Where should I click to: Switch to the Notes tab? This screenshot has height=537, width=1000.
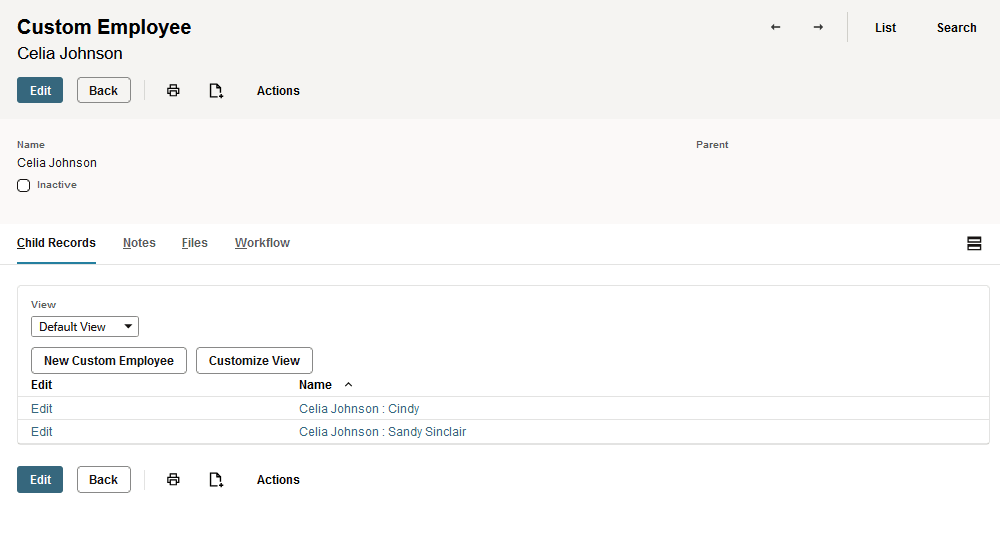(139, 243)
